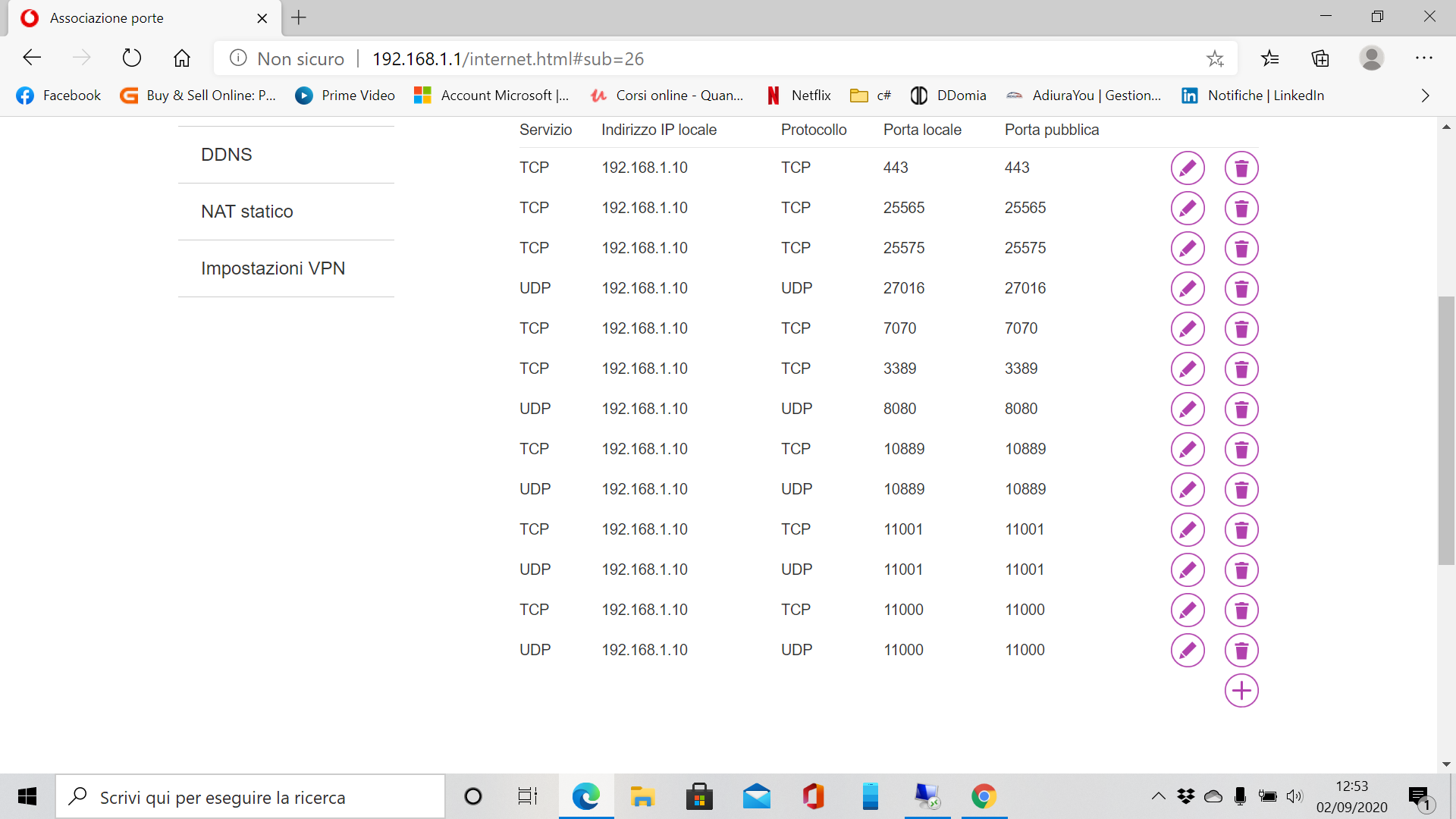The image size is (1456, 819).
Task: Add a new port mapping rule
Action: (x=1241, y=690)
